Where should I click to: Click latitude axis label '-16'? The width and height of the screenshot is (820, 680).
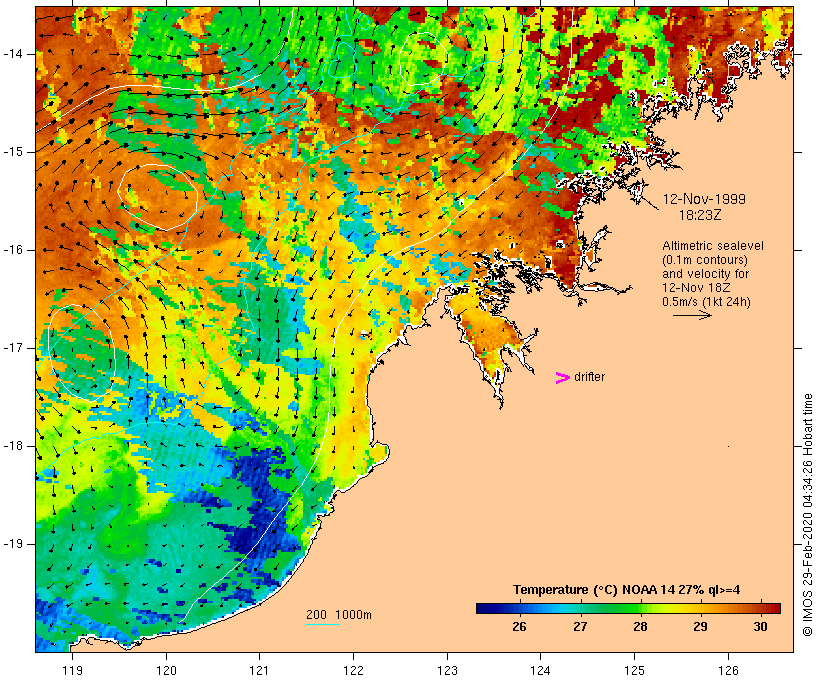[13, 250]
